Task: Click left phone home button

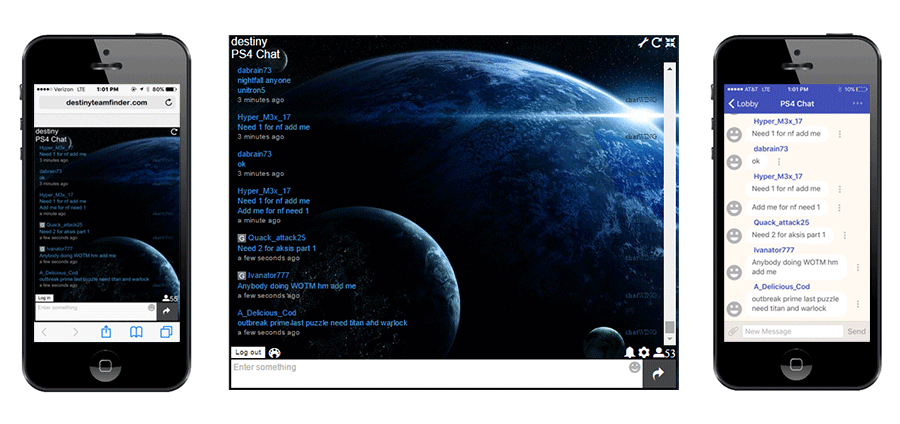Action: (x=106, y=366)
